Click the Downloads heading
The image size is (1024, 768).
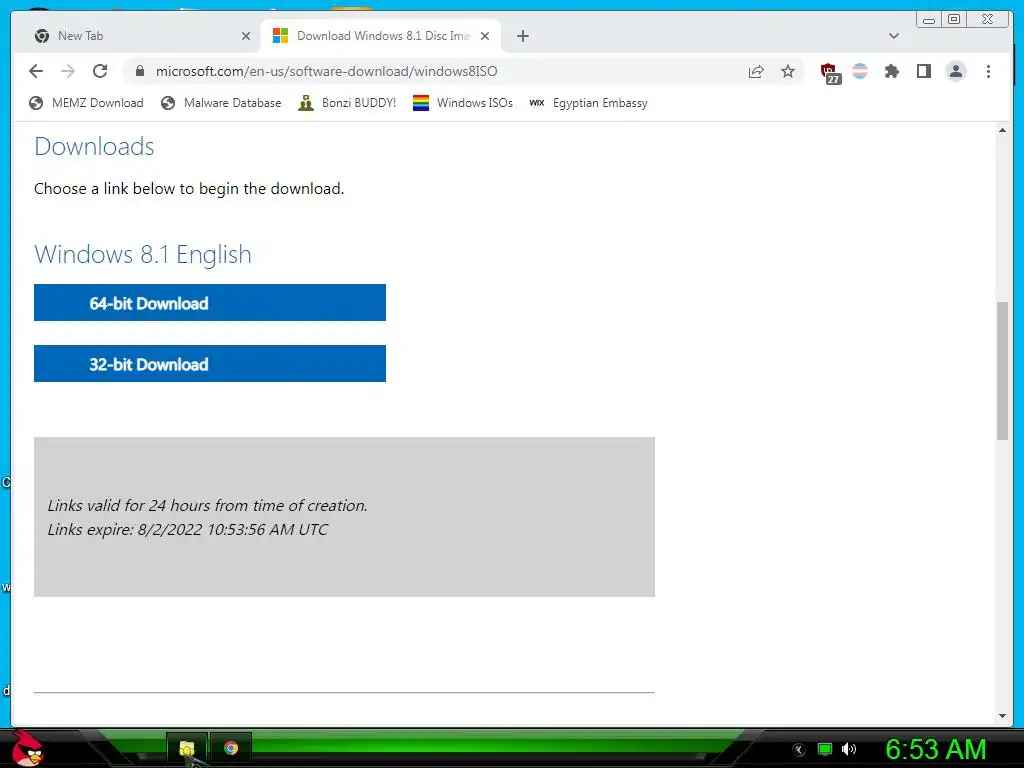pyautogui.click(x=94, y=146)
